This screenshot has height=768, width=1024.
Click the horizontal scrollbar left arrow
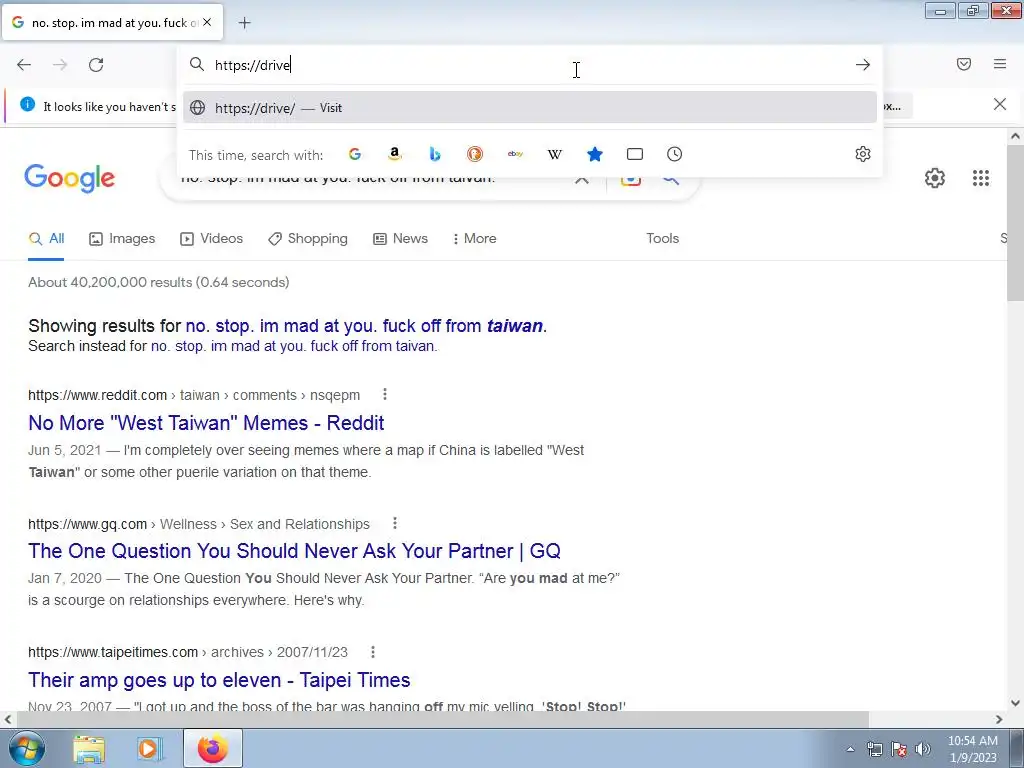(x=8, y=719)
